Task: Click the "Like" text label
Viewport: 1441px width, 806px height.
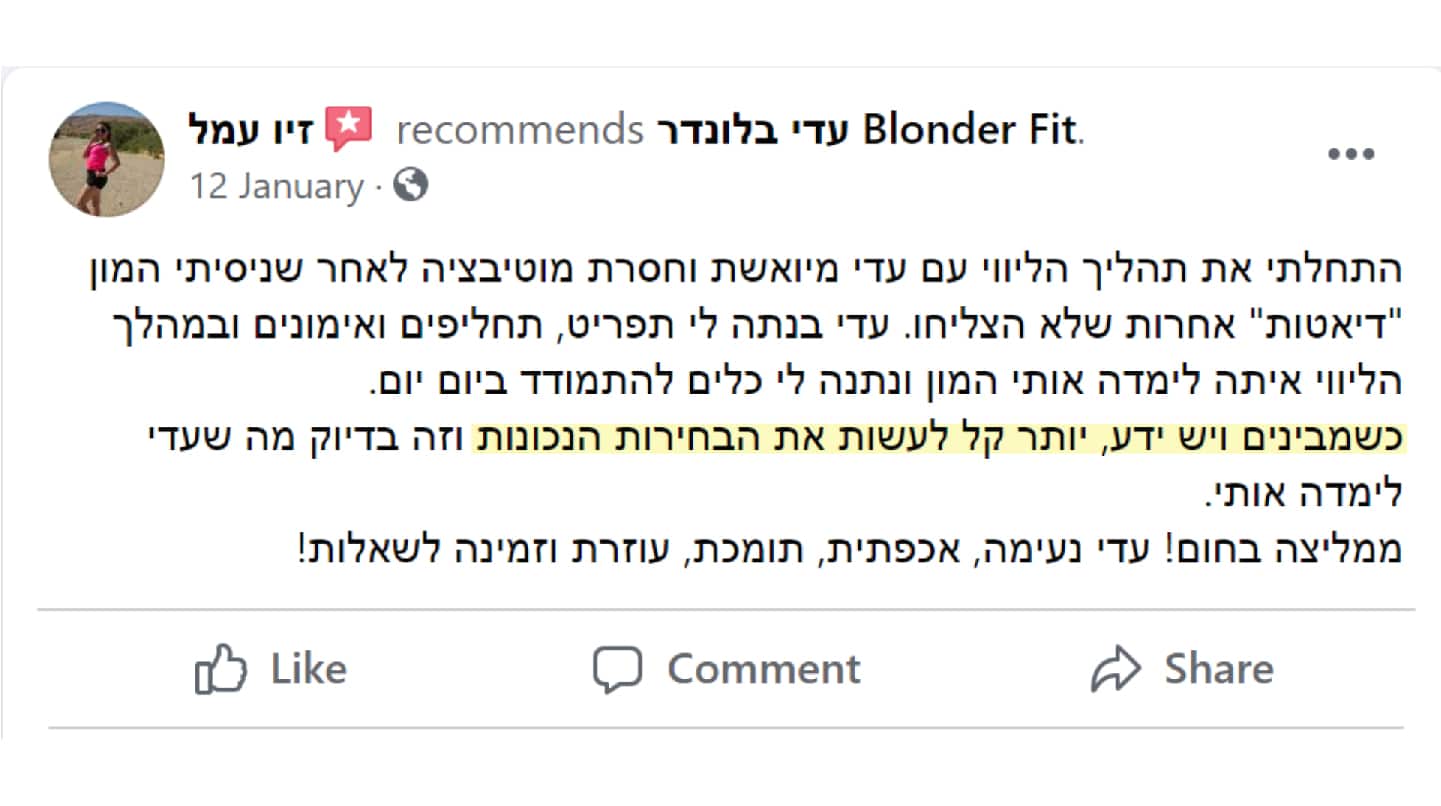Action: pyautogui.click(x=308, y=668)
